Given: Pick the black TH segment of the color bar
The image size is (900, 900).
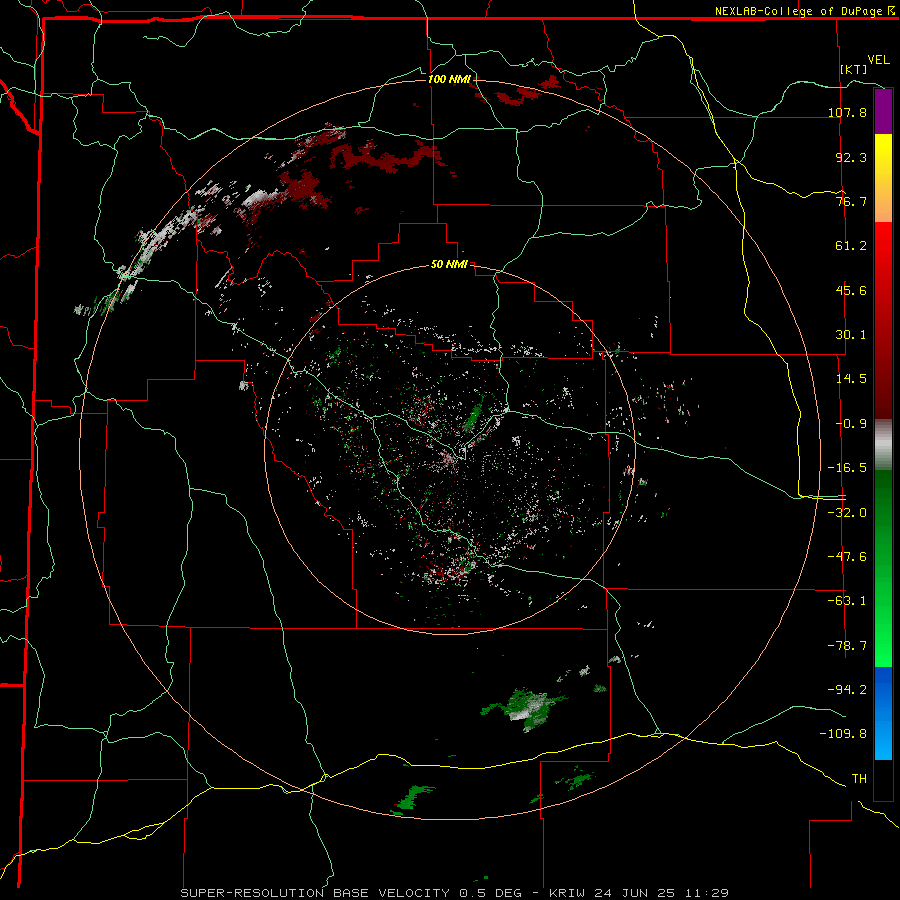Looking at the screenshot, I should coord(883,779).
